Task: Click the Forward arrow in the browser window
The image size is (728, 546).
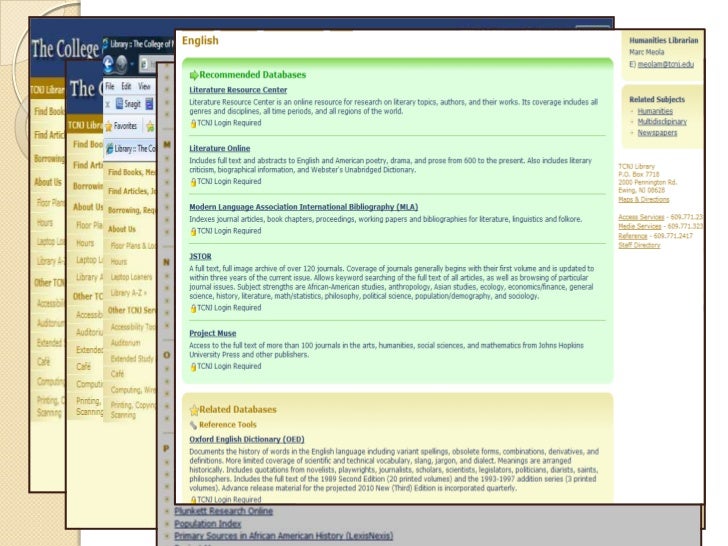Action: tap(121, 64)
